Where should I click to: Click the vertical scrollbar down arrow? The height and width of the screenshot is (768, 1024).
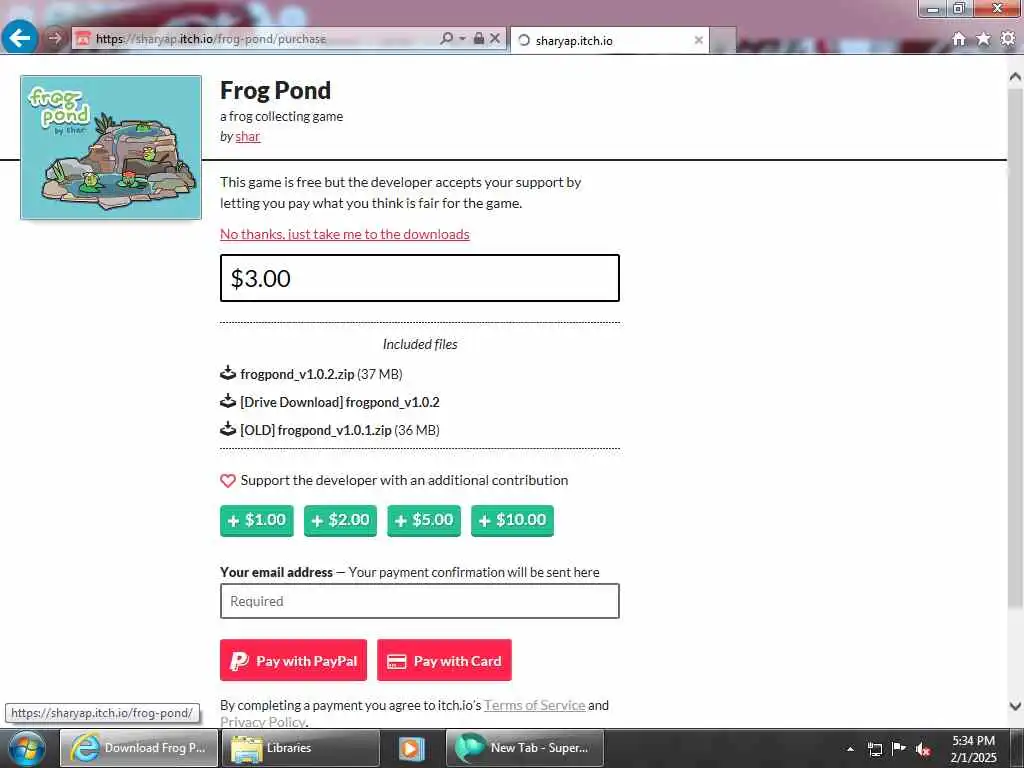(x=1015, y=706)
